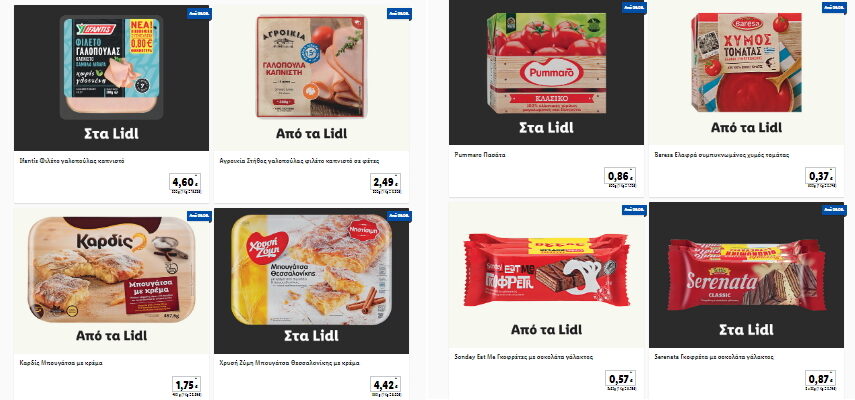This screenshot has width=855, height=400.
Task: Click blue date badge on Χρυσή Ζύμη card
Action: (x=399, y=215)
